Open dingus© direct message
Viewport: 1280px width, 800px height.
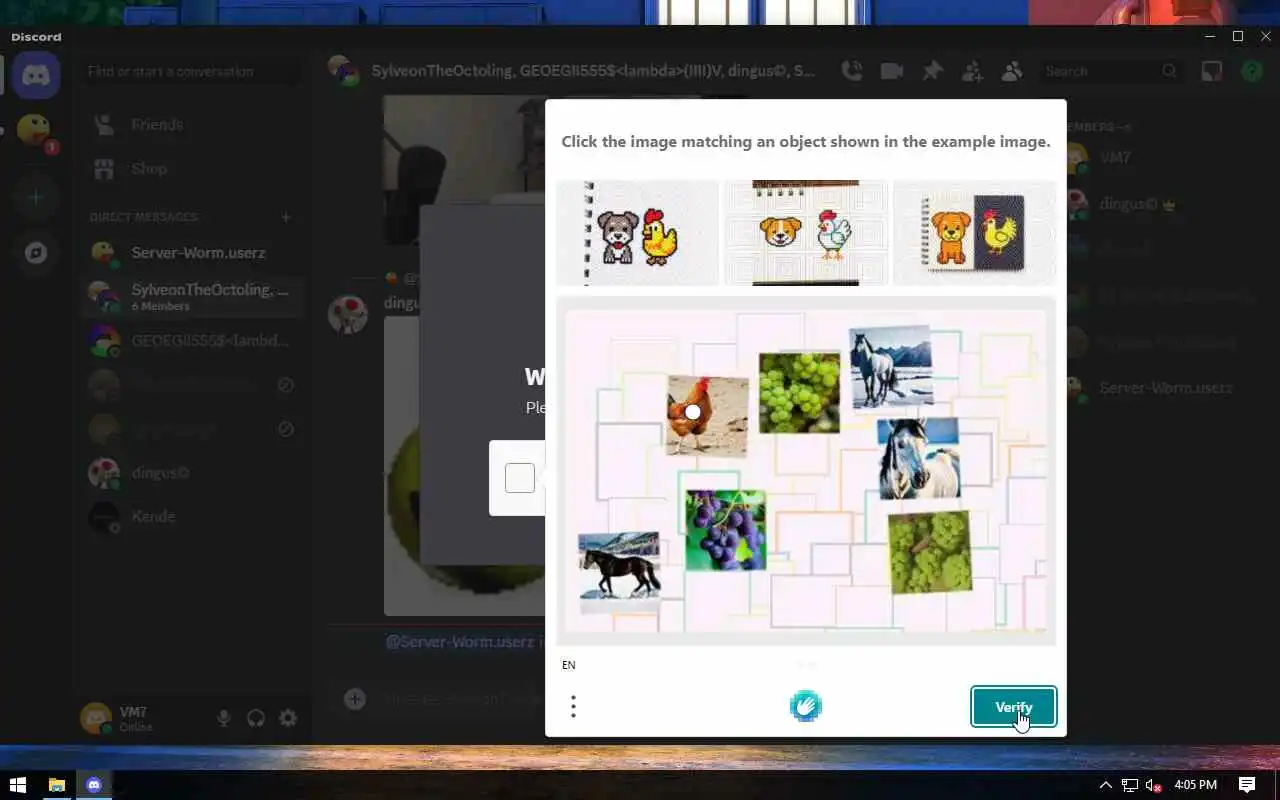191,473
